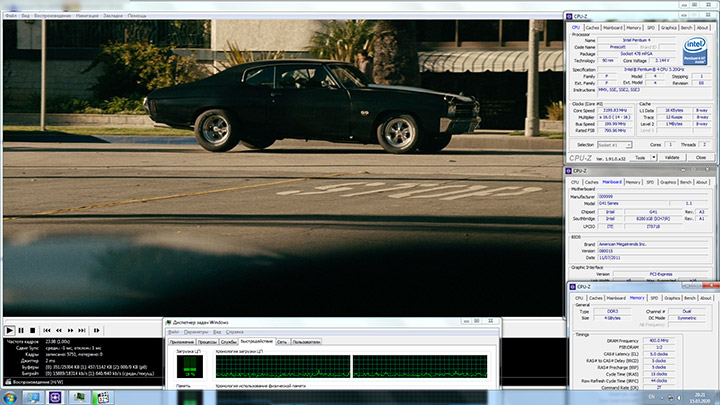Open the Закладки menu in the media player
This screenshot has width=720, height=405.
(x=113, y=16)
